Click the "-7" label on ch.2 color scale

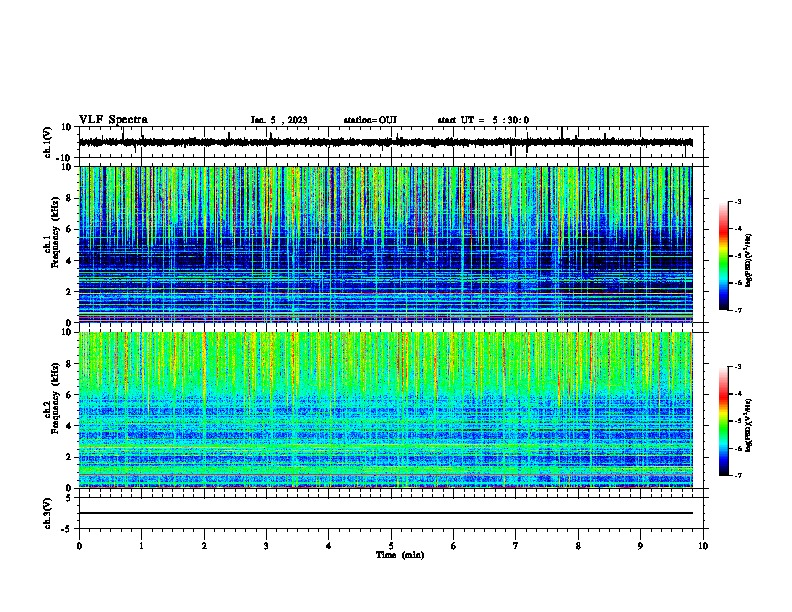738,476
